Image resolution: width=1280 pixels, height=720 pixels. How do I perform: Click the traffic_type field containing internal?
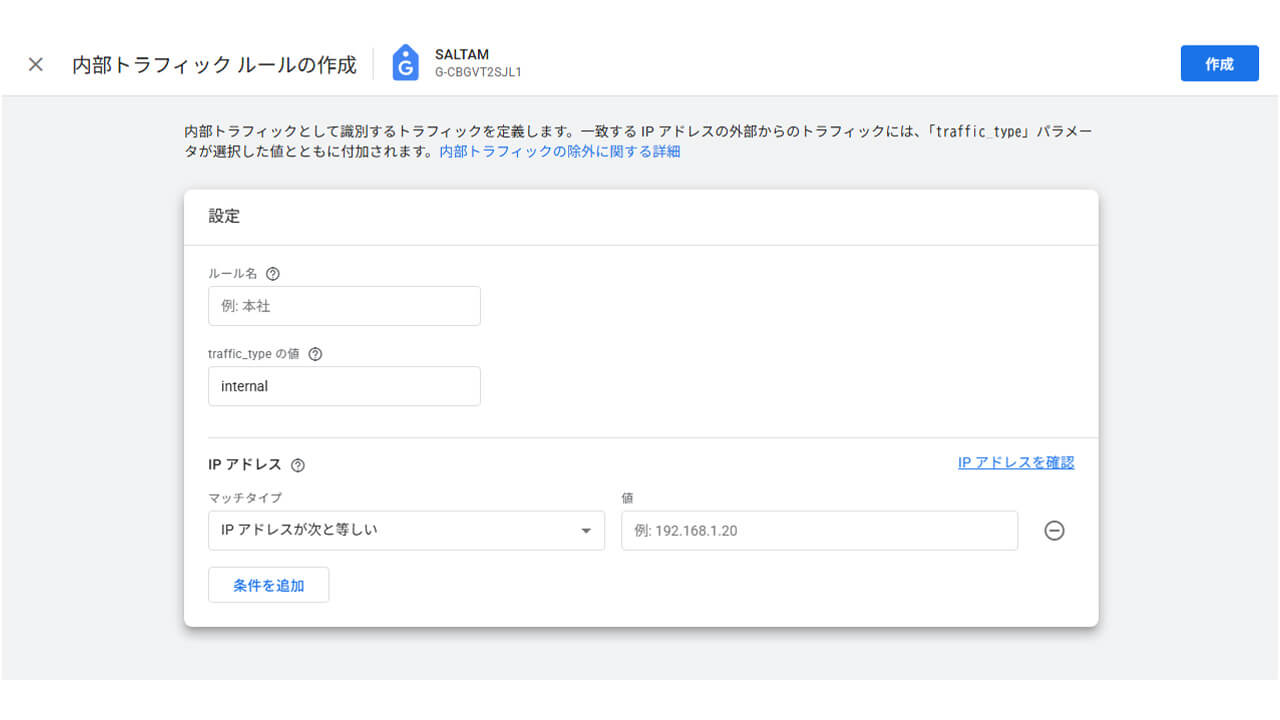point(344,386)
